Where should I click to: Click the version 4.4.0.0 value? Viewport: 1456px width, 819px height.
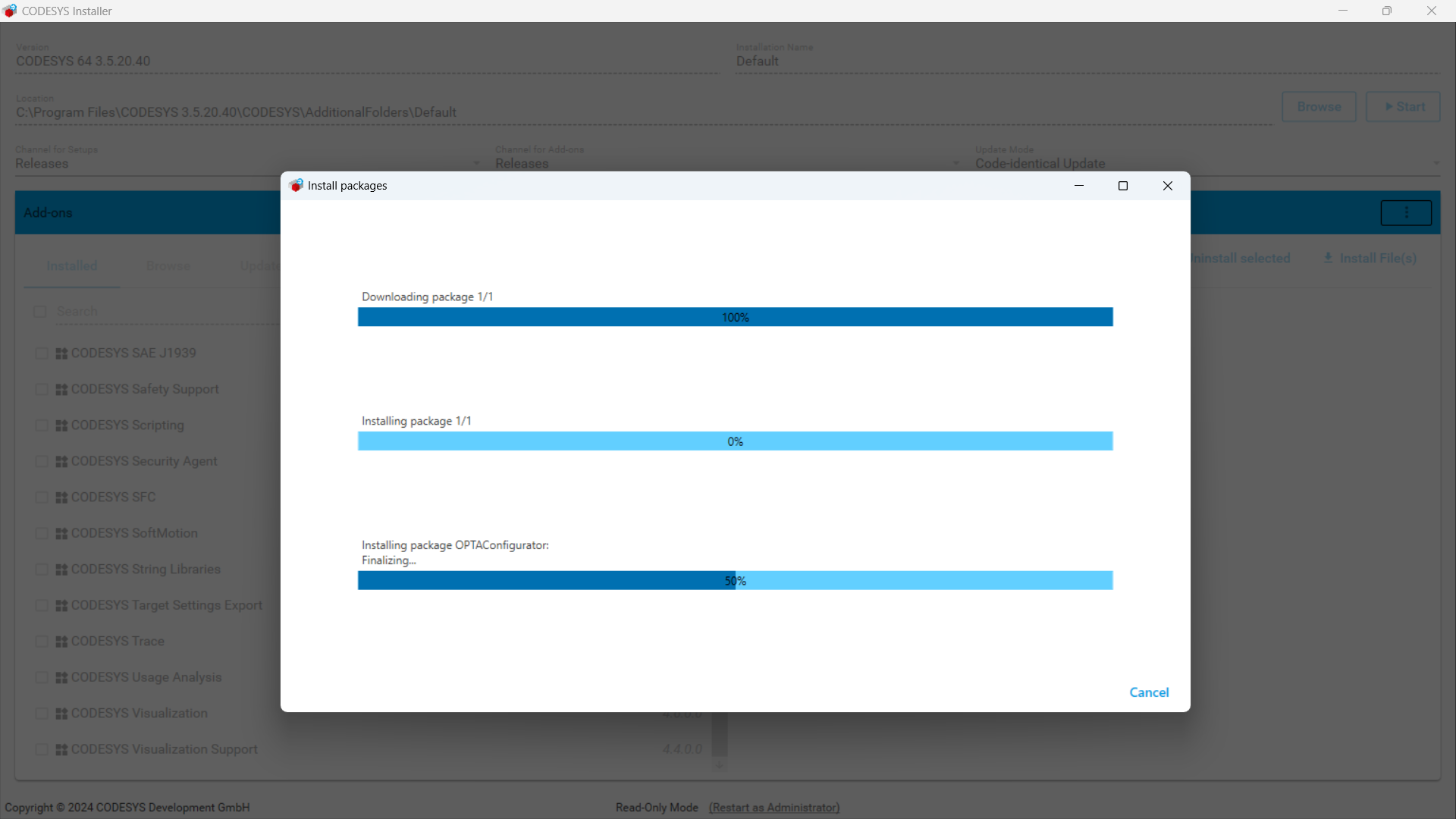tap(682, 749)
